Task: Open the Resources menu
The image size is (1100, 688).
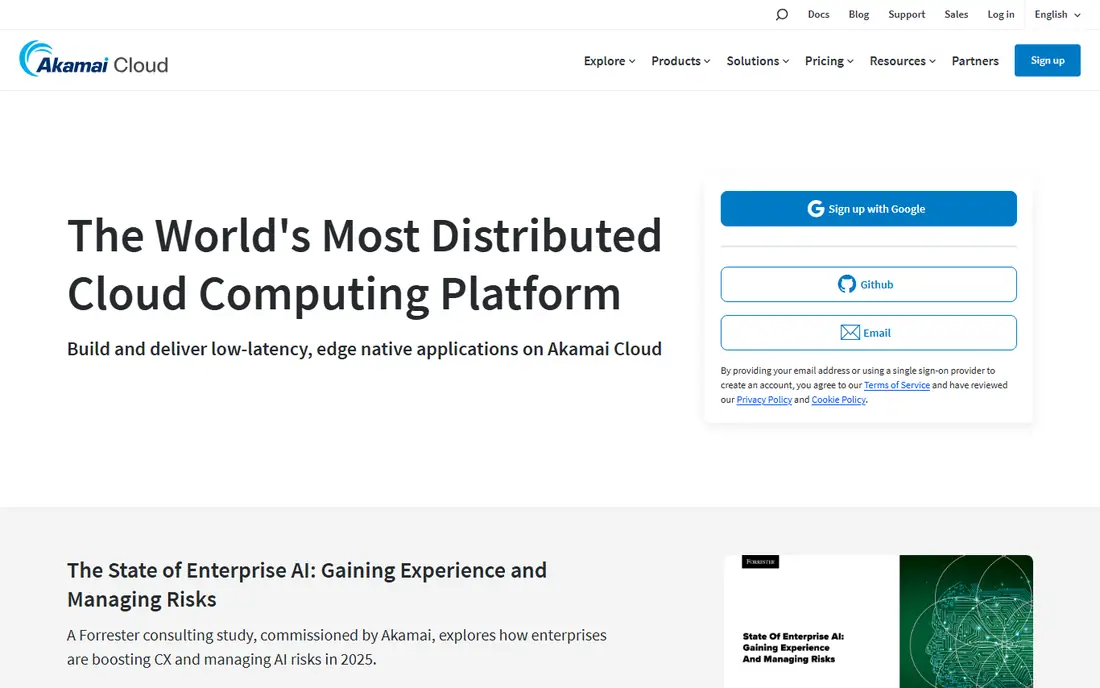Action: (902, 61)
